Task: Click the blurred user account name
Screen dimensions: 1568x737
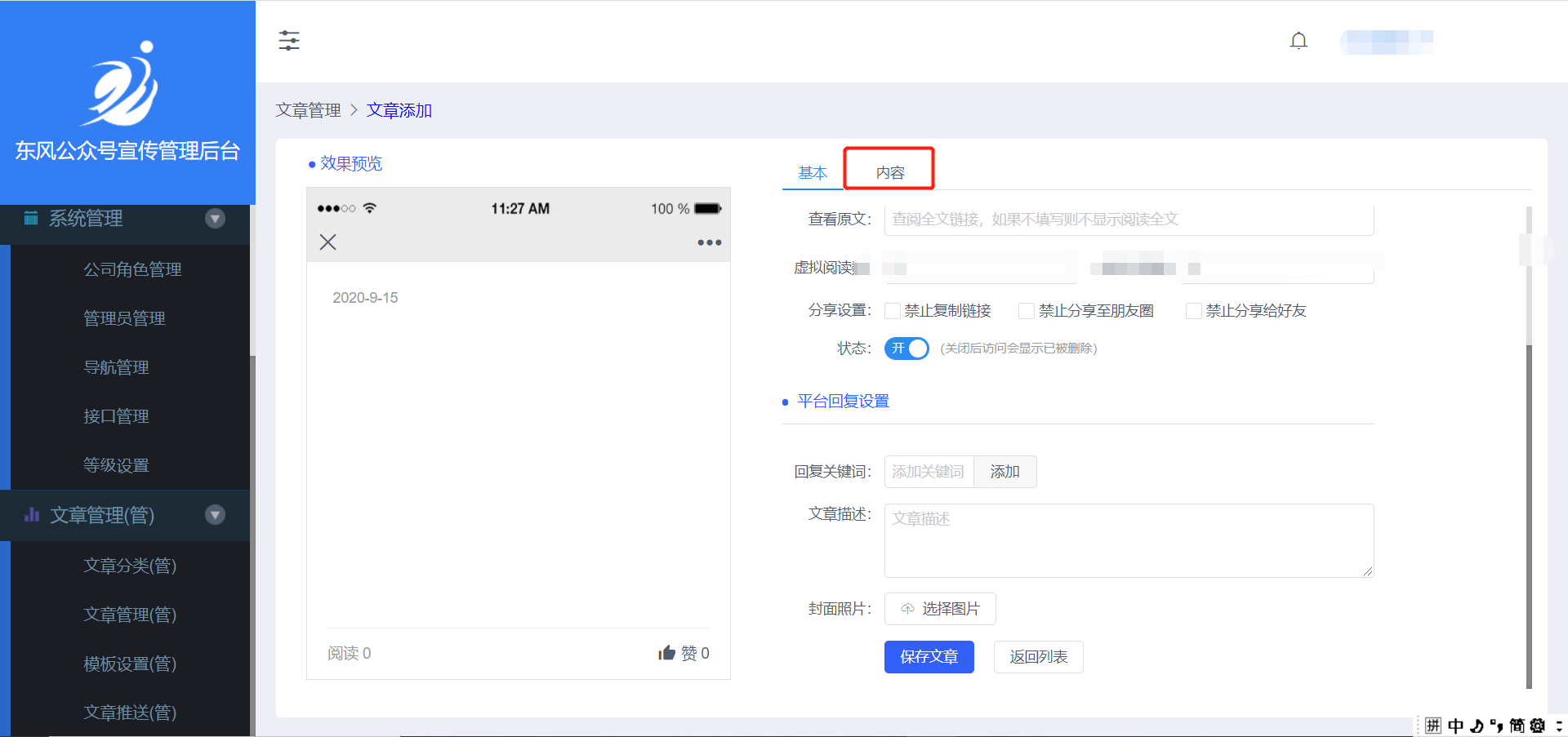Action: (x=1387, y=42)
